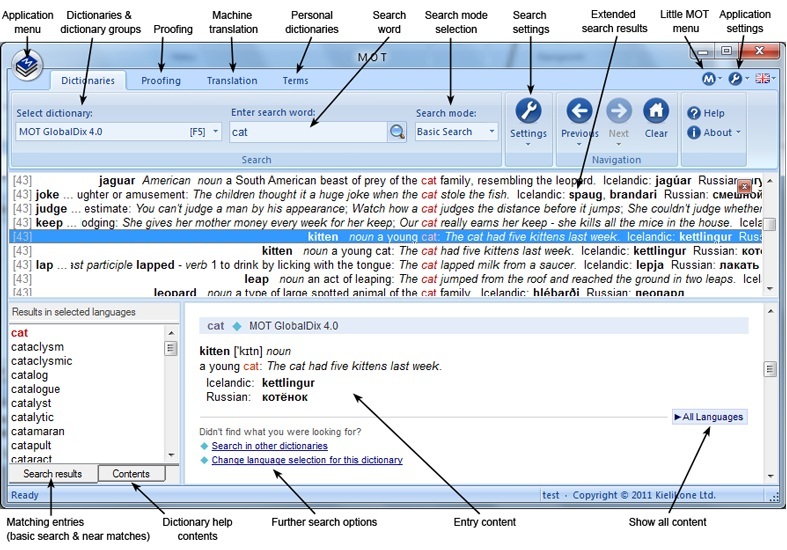Screen dimensions: 787x550
Task: Select the 'leap' extended result row
Action: pyautogui.click(x=385, y=279)
